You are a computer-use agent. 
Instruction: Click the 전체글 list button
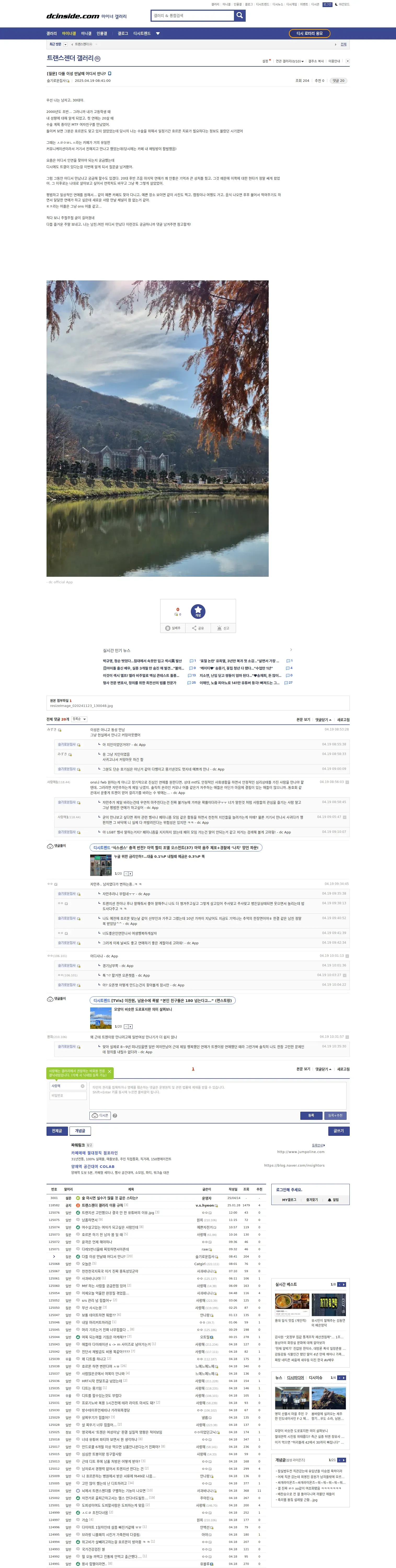[57, 1131]
